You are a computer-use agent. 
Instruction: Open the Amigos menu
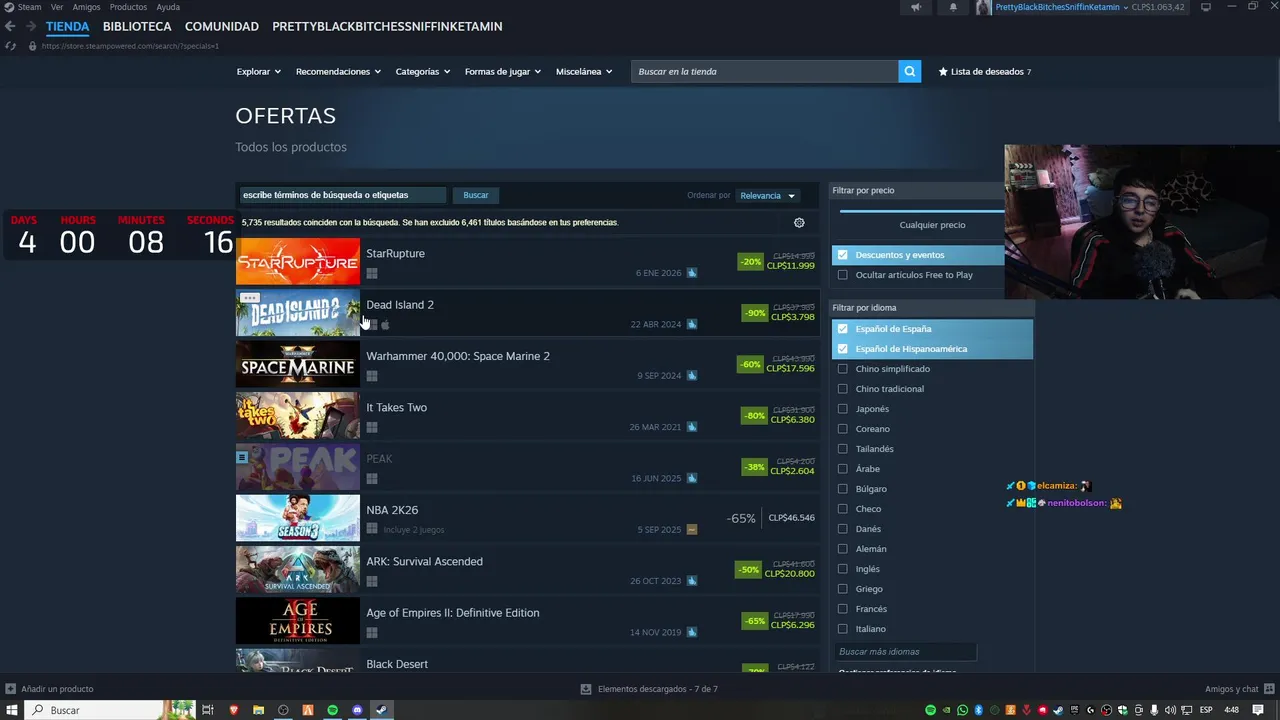click(86, 7)
